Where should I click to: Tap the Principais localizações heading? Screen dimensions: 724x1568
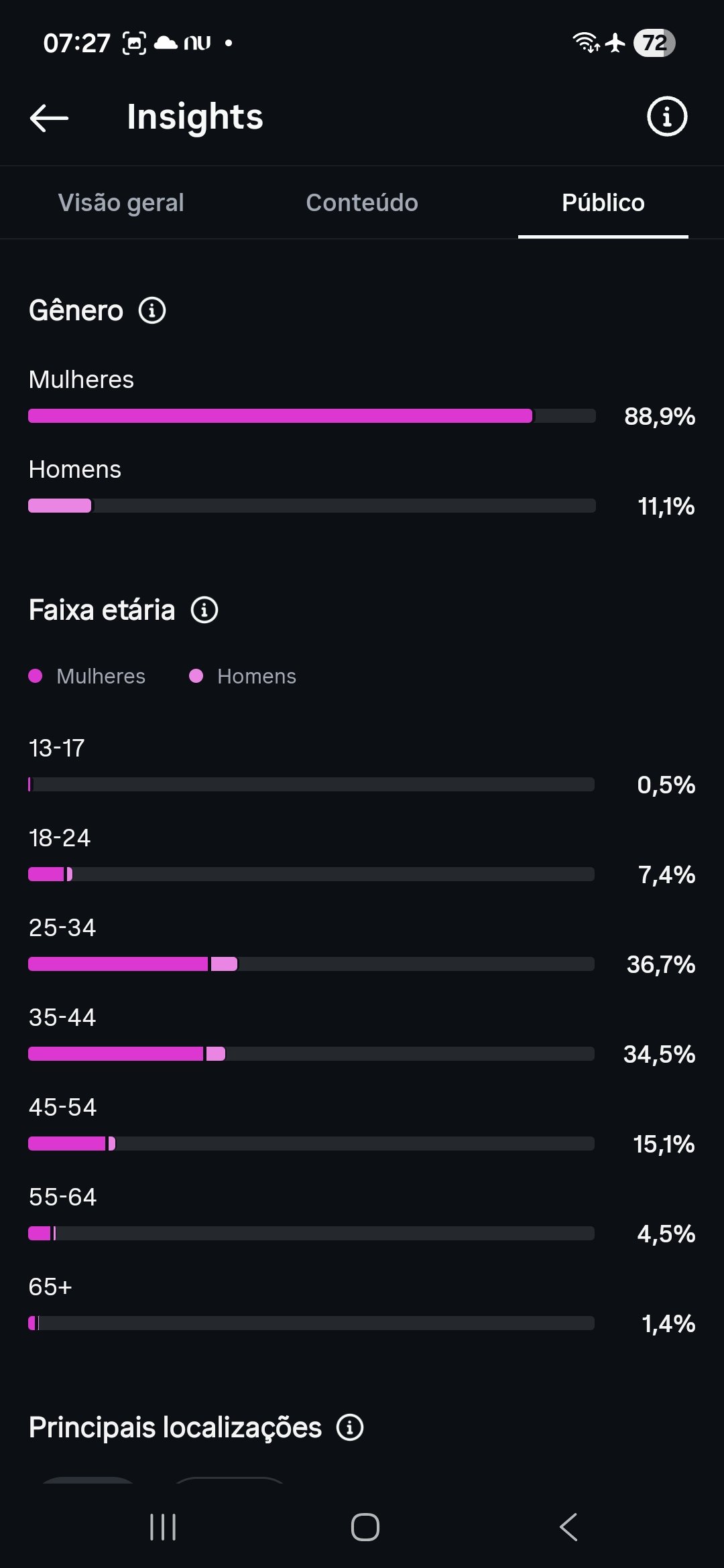tap(176, 1428)
